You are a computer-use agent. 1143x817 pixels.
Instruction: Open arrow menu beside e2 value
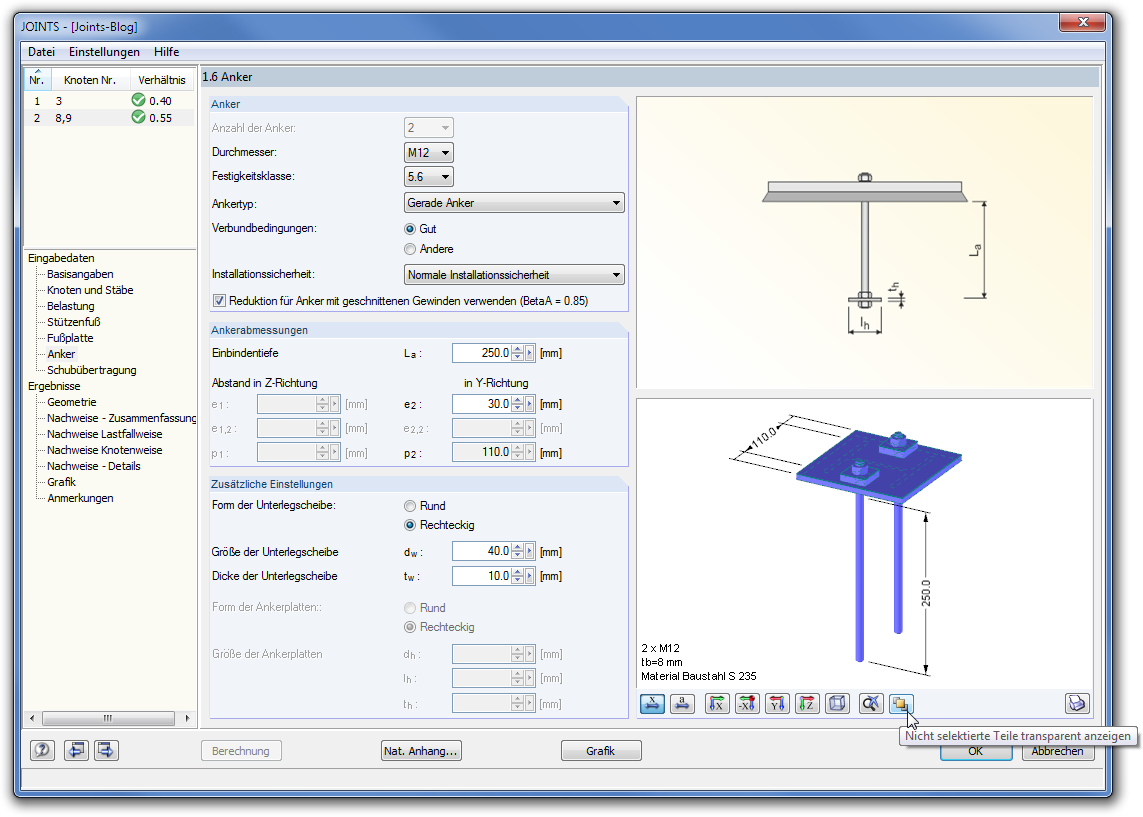pos(530,404)
